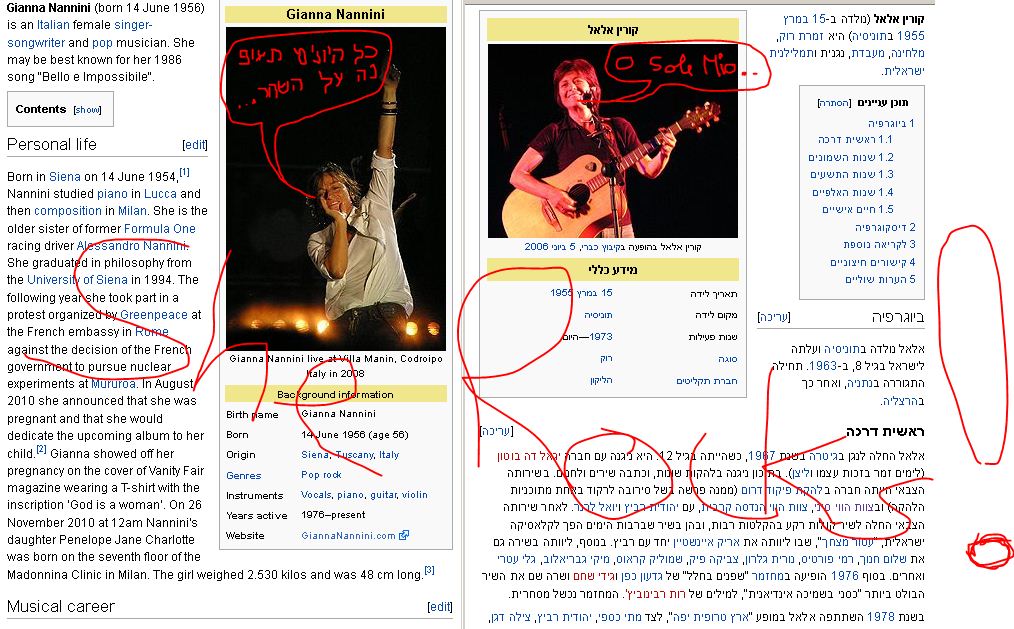Show the Contents table

pyautogui.click(x=87, y=110)
